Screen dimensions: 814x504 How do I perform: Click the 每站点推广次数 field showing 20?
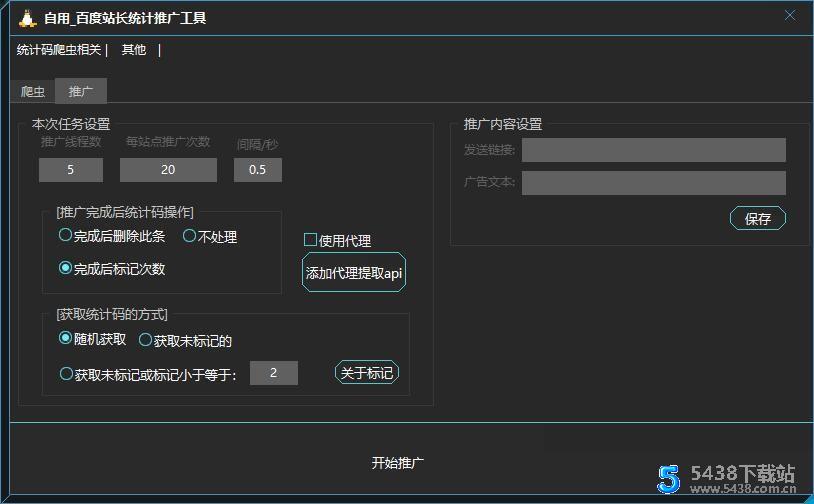tap(168, 170)
